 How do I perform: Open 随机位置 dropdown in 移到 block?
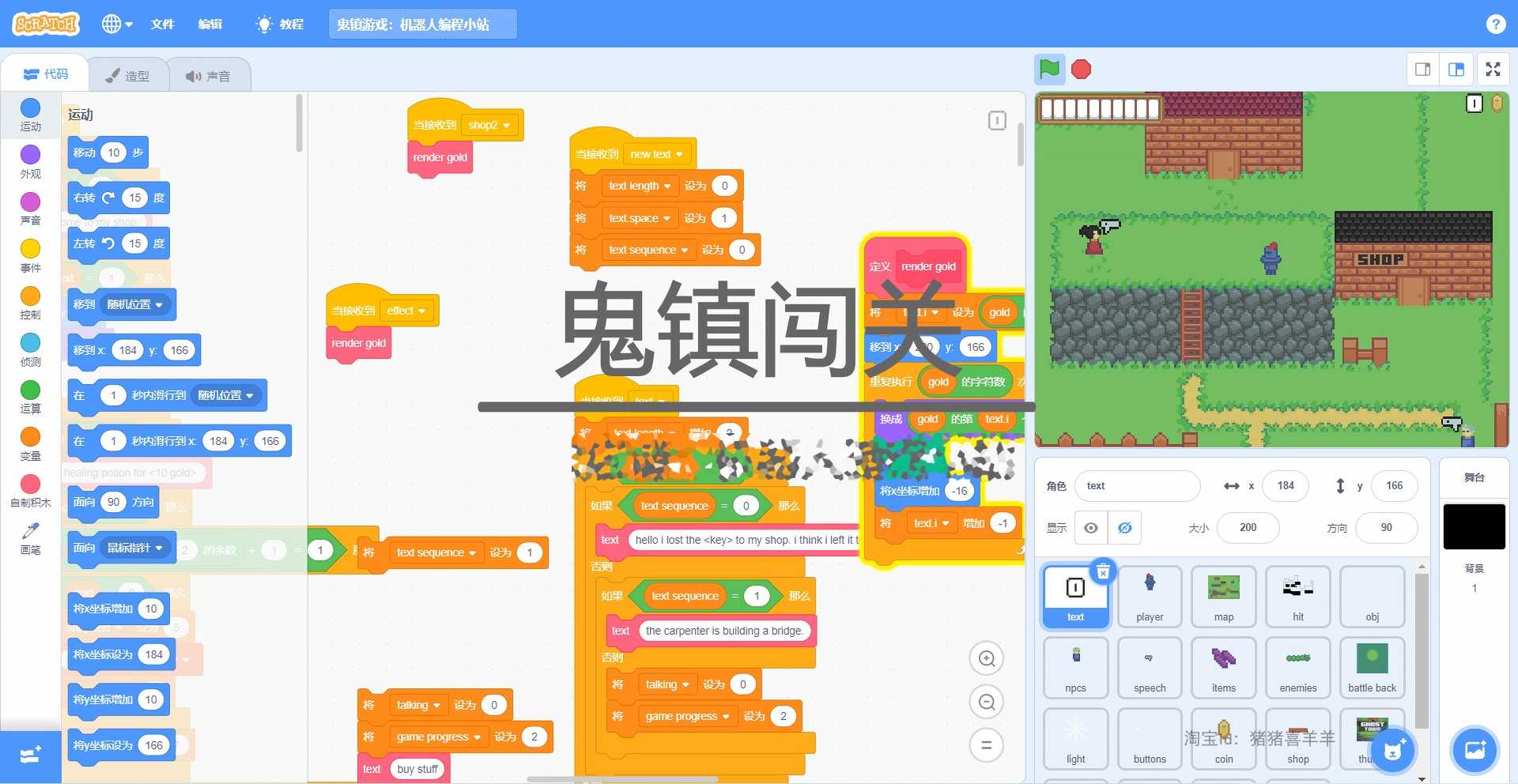135,304
